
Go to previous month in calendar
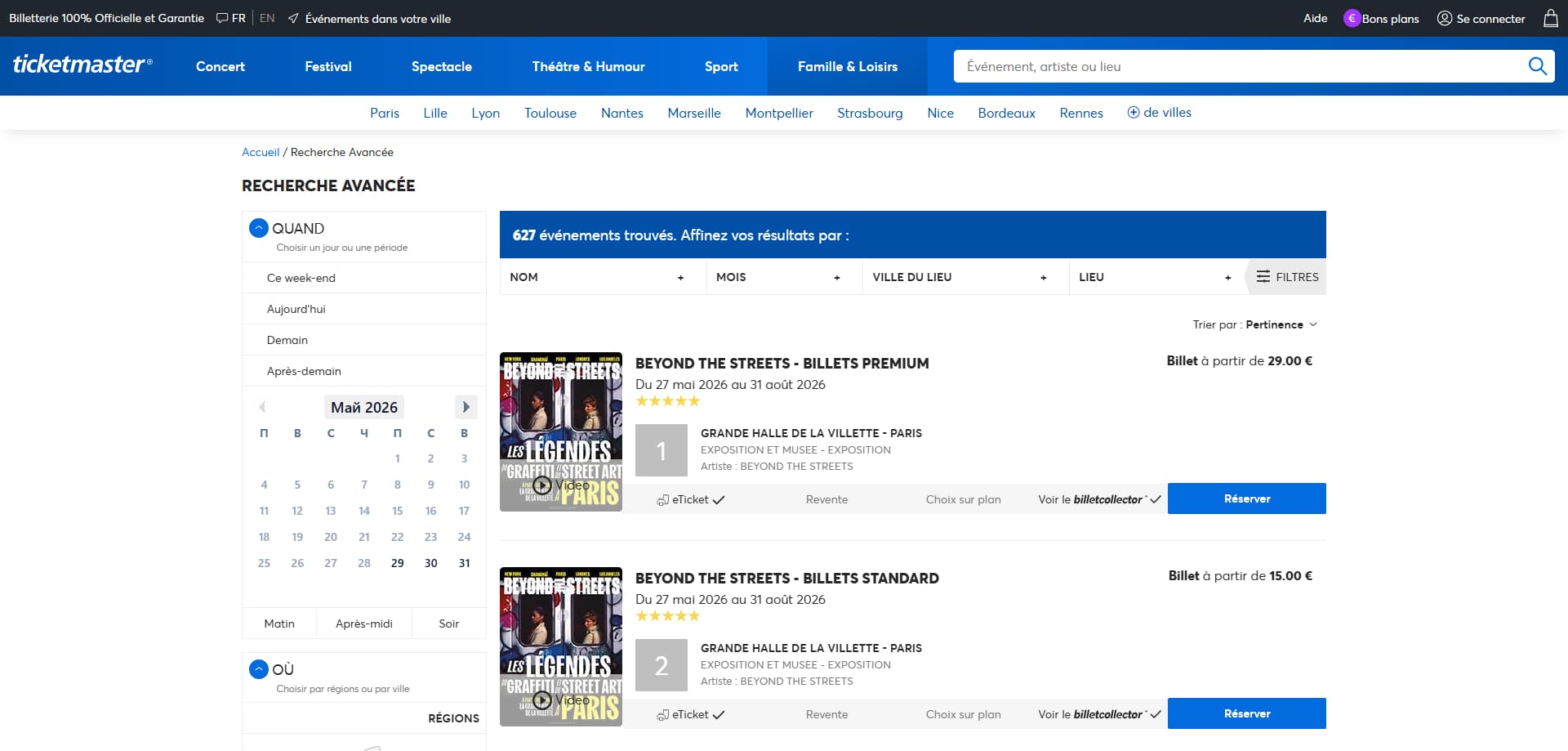click(262, 407)
